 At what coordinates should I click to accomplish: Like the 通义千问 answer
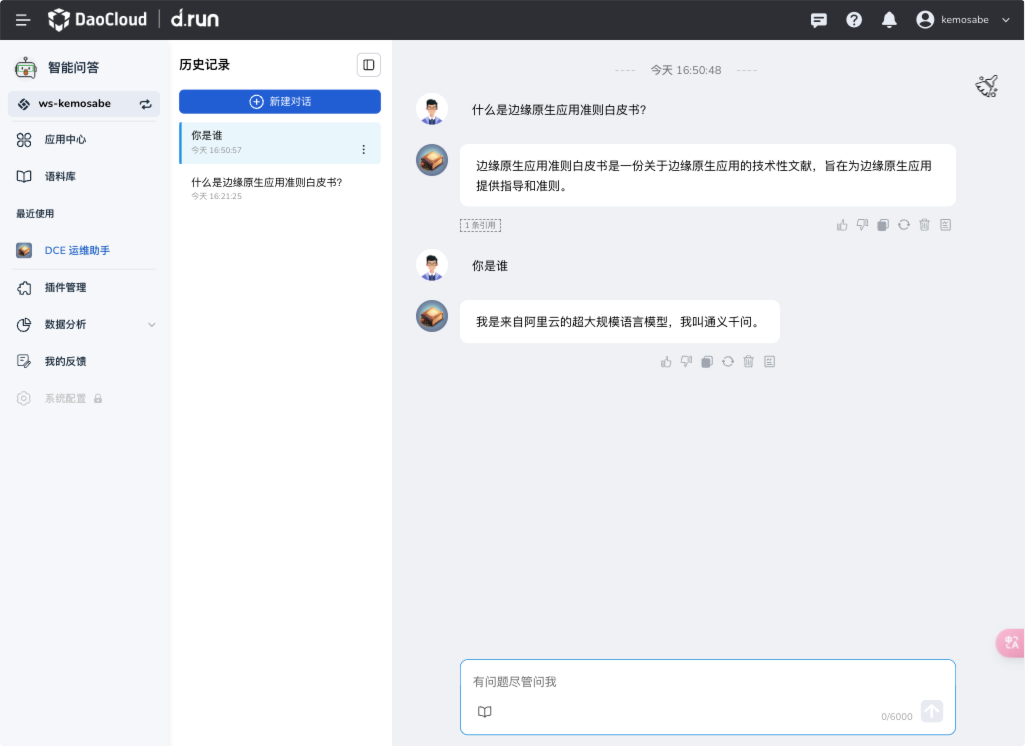666,362
